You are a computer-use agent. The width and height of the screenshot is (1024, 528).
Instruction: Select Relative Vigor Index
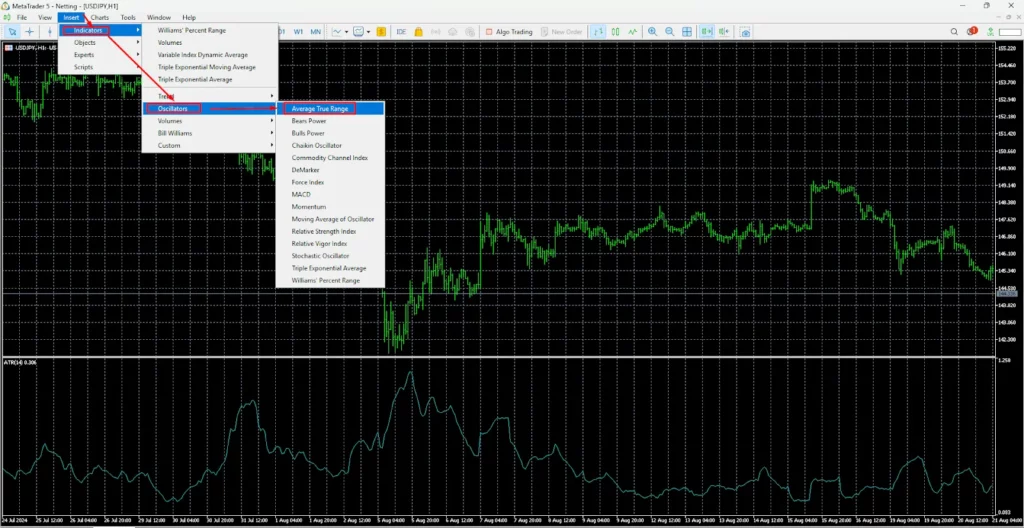pos(330,244)
